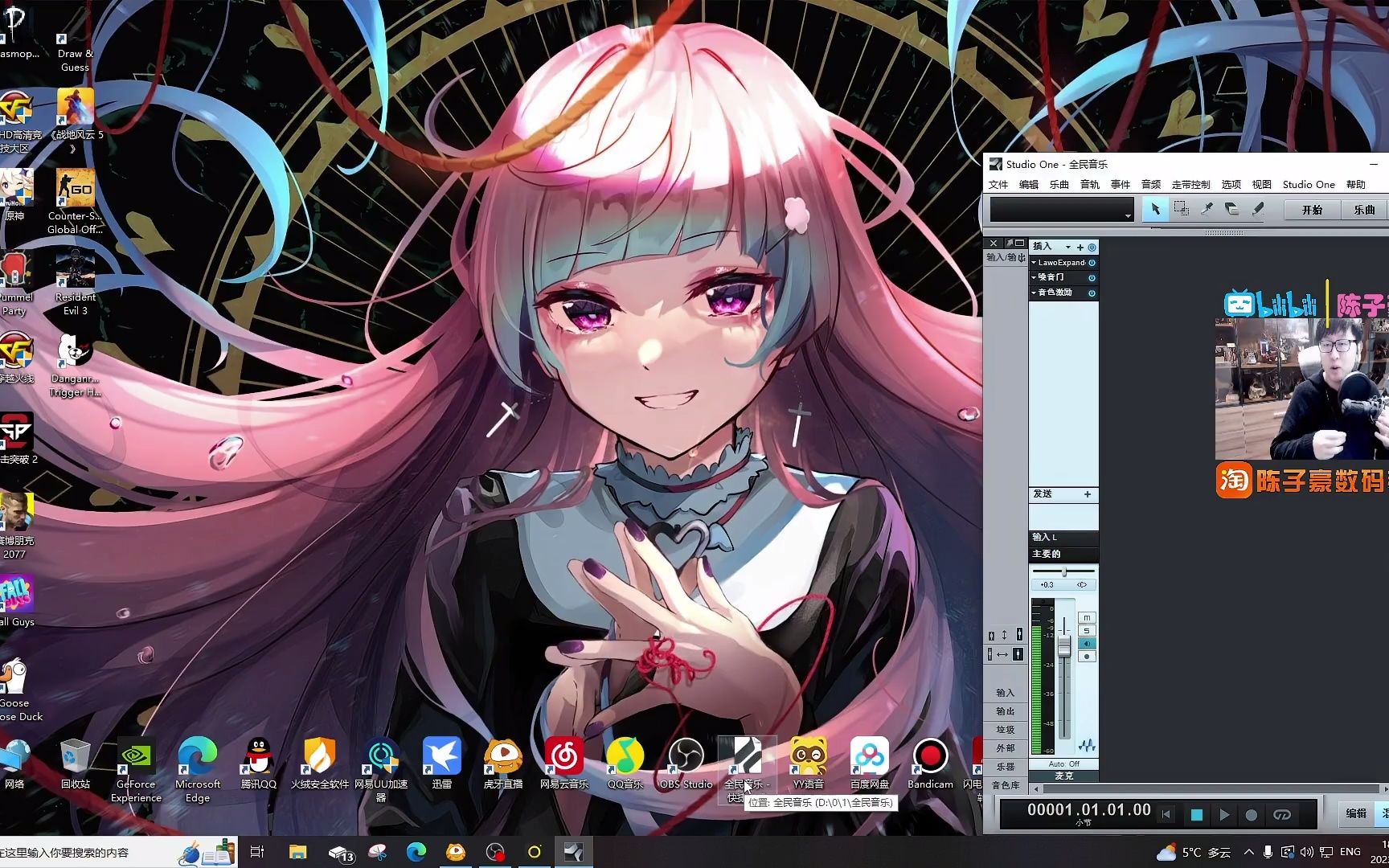This screenshot has width=1389, height=868.
Task: Open 音色库 panel in mixer
Action: click(x=1006, y=785)
